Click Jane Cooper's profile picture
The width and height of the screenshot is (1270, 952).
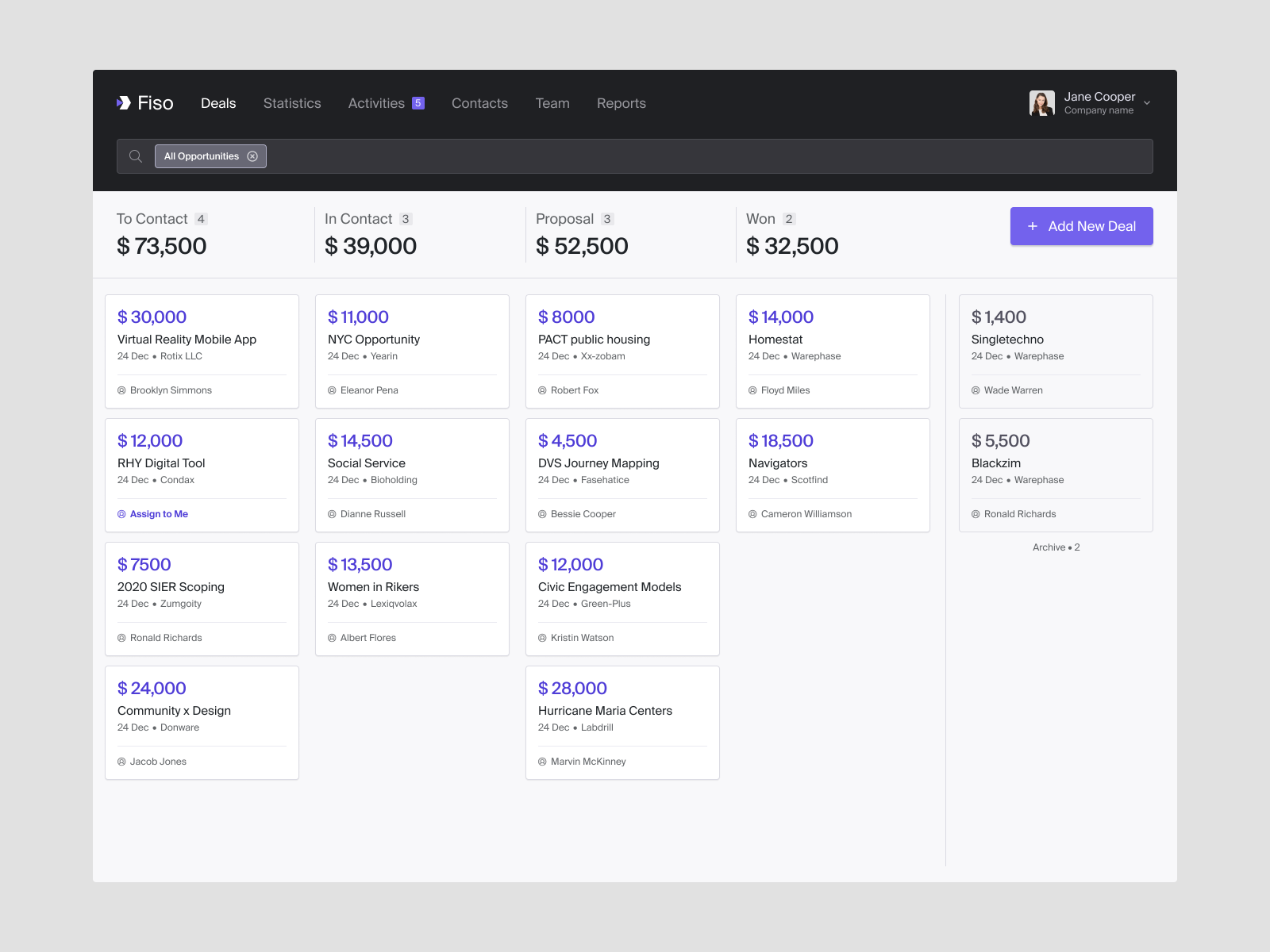click(1042, 103)
